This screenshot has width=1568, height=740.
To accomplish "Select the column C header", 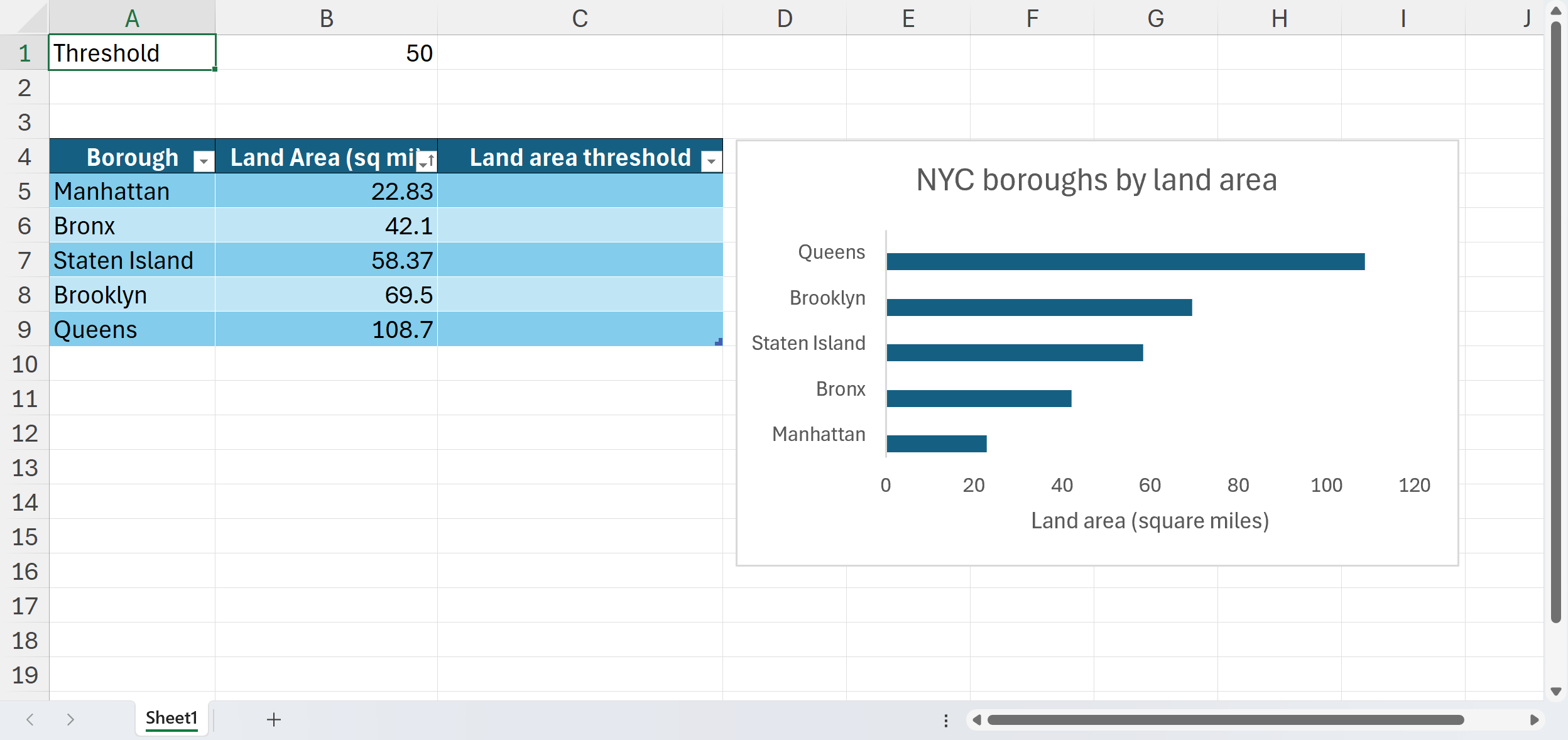I will pyautogui.click(x=579, y=18).
